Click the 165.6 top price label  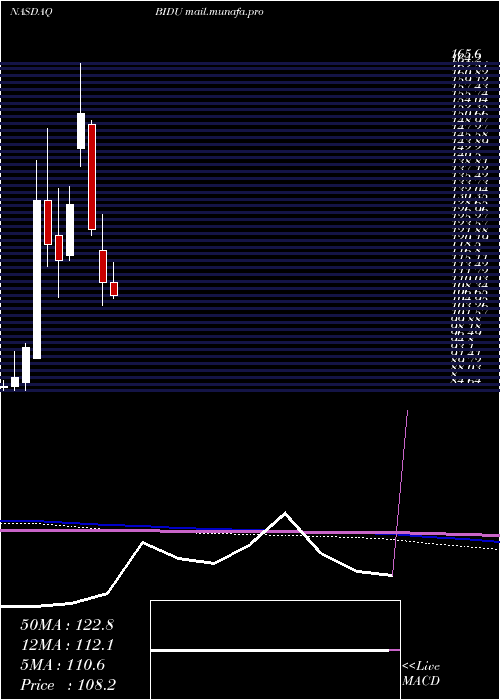coord(468,55)
